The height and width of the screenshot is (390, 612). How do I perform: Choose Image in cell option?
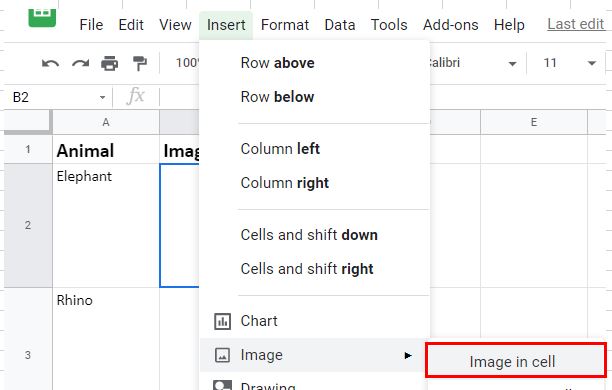pos(516,360)
